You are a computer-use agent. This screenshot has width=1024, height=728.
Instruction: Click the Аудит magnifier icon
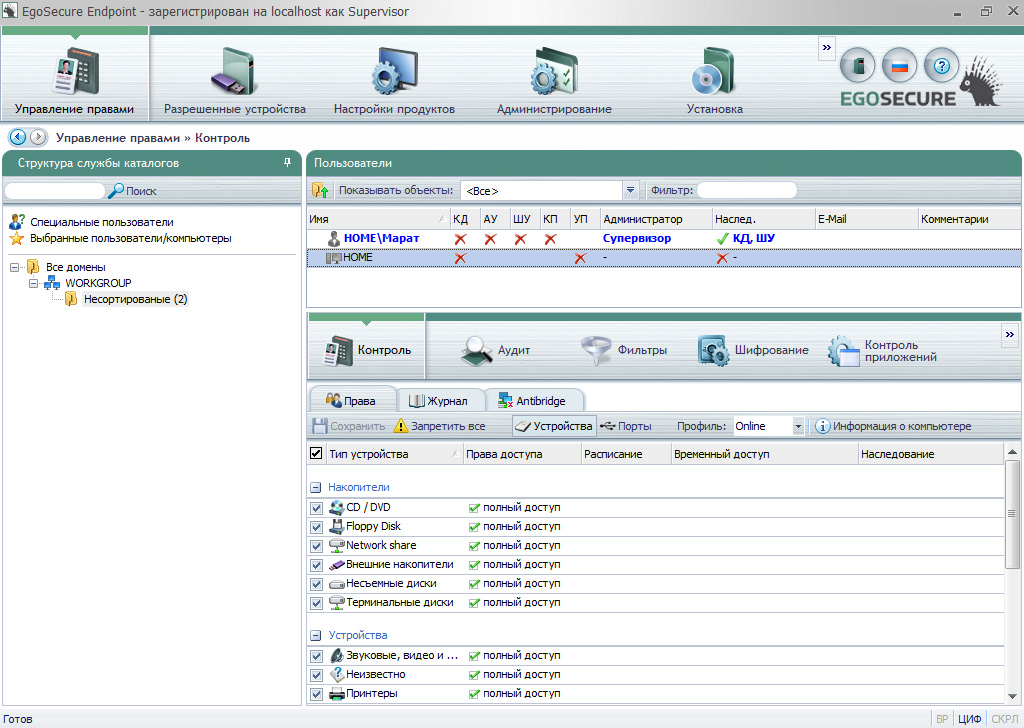[x=477, y=350]
